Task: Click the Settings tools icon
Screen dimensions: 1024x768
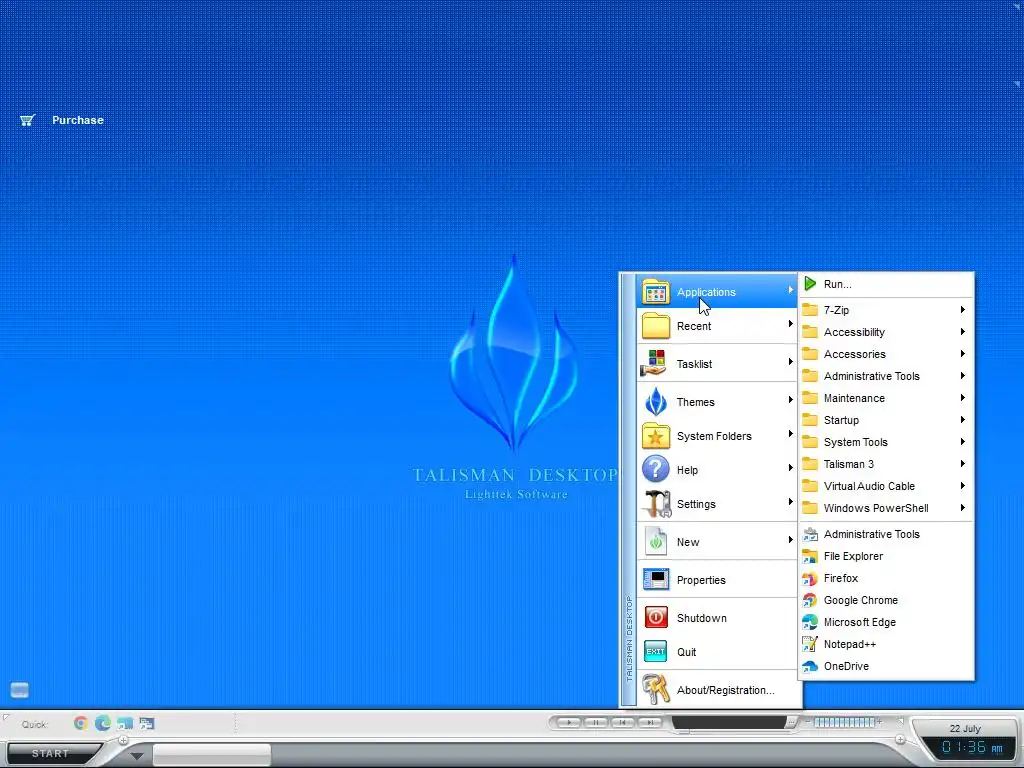Action: [656, 504]
